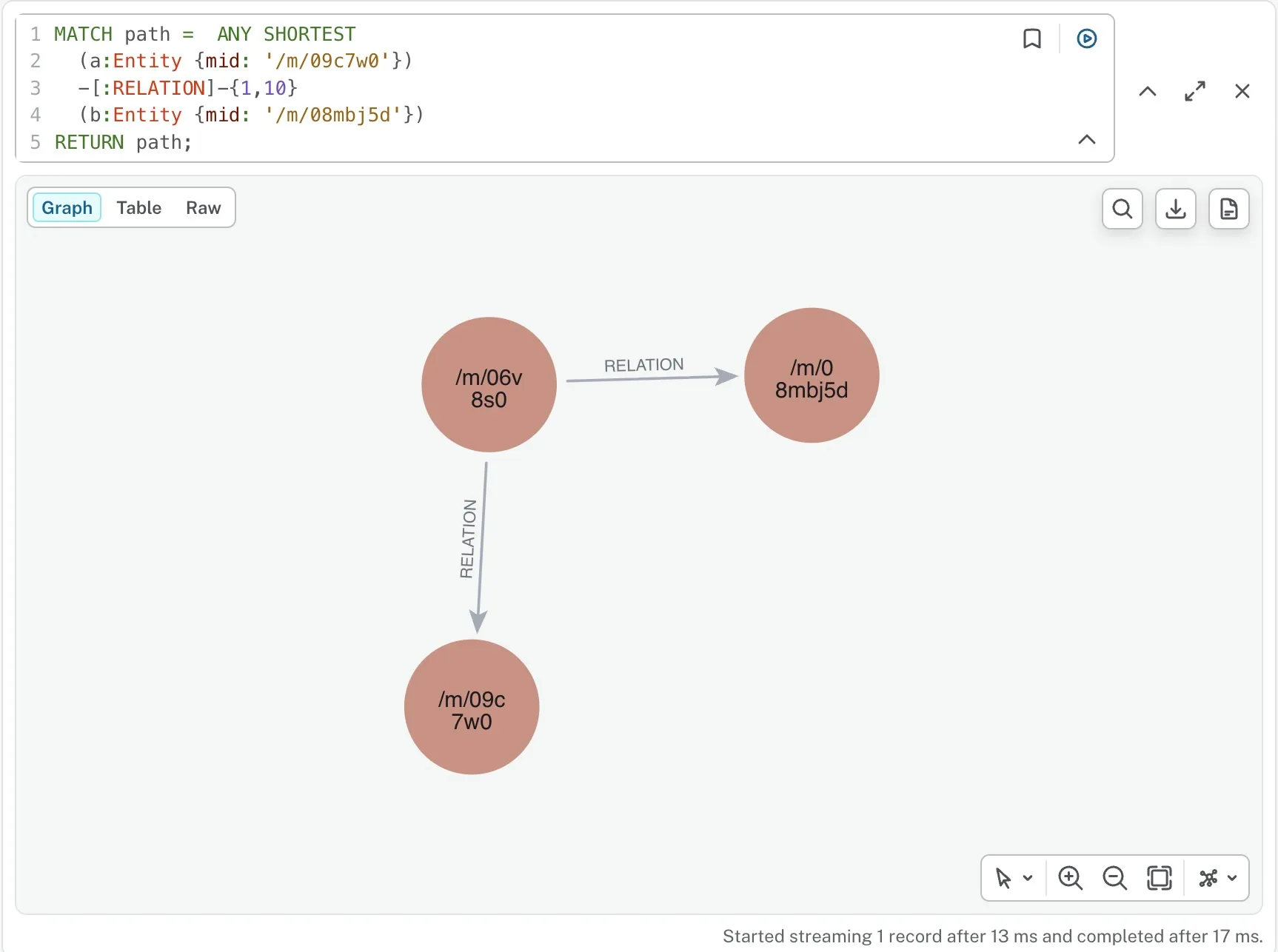The image size is (1278, 952).
Task: Download the graph result
Action: pyautogui.click(x=1175, y=209)
